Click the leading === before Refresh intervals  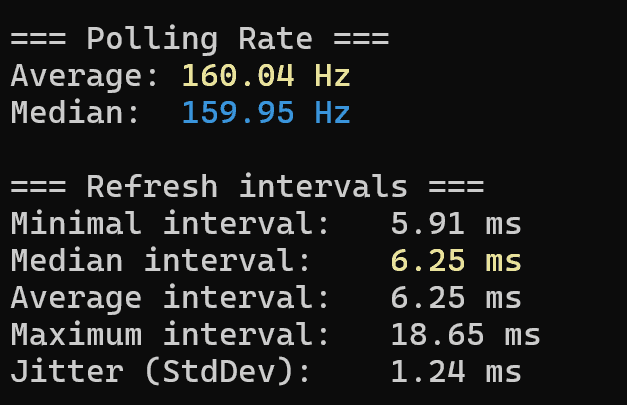(x=38, y=187)
